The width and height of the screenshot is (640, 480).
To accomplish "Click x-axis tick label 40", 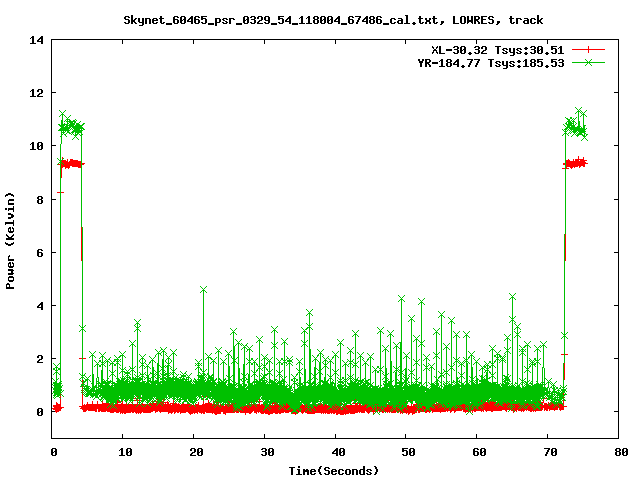I will [x=338, y=452].
